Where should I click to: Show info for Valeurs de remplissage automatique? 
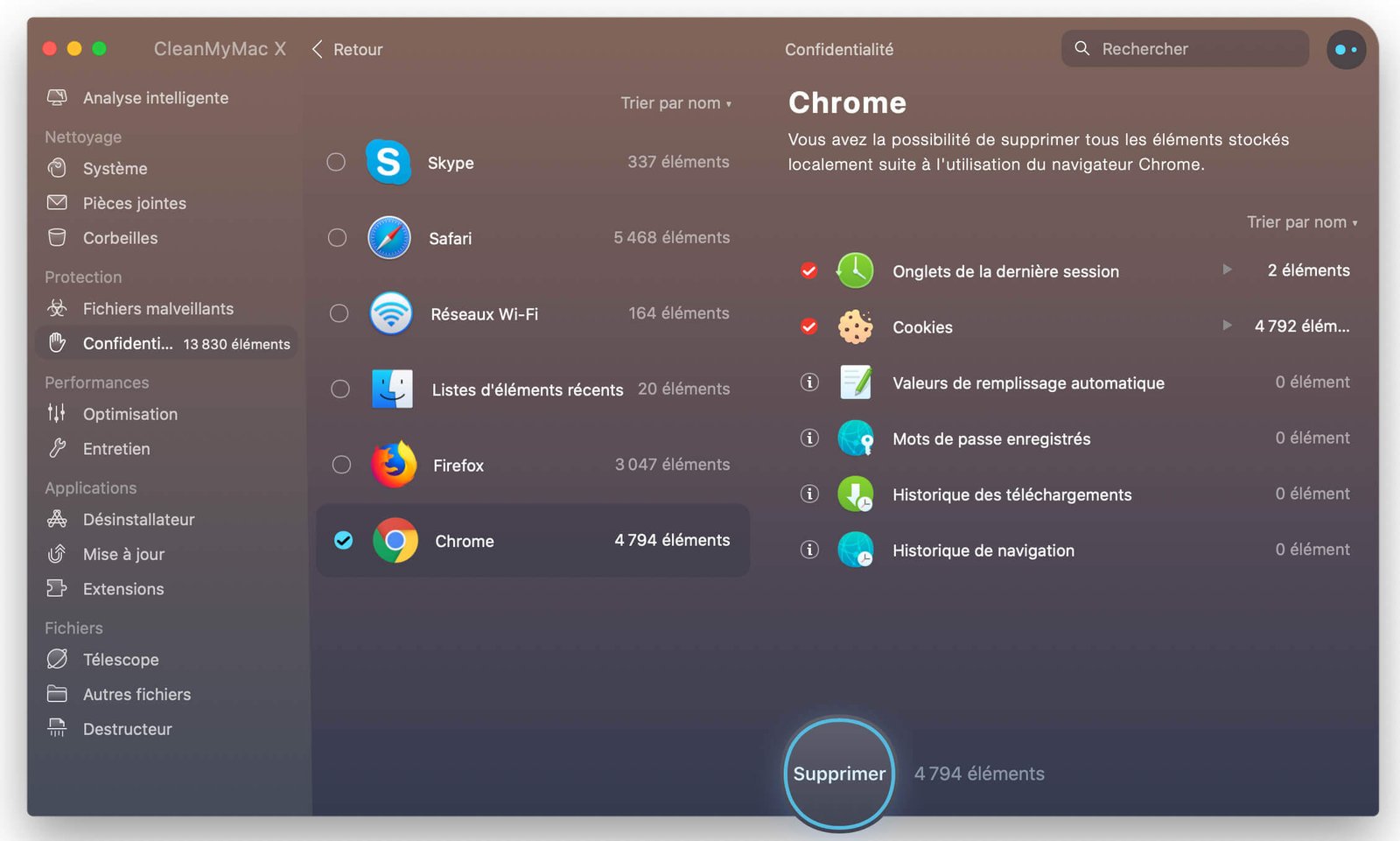coord(809,382)
